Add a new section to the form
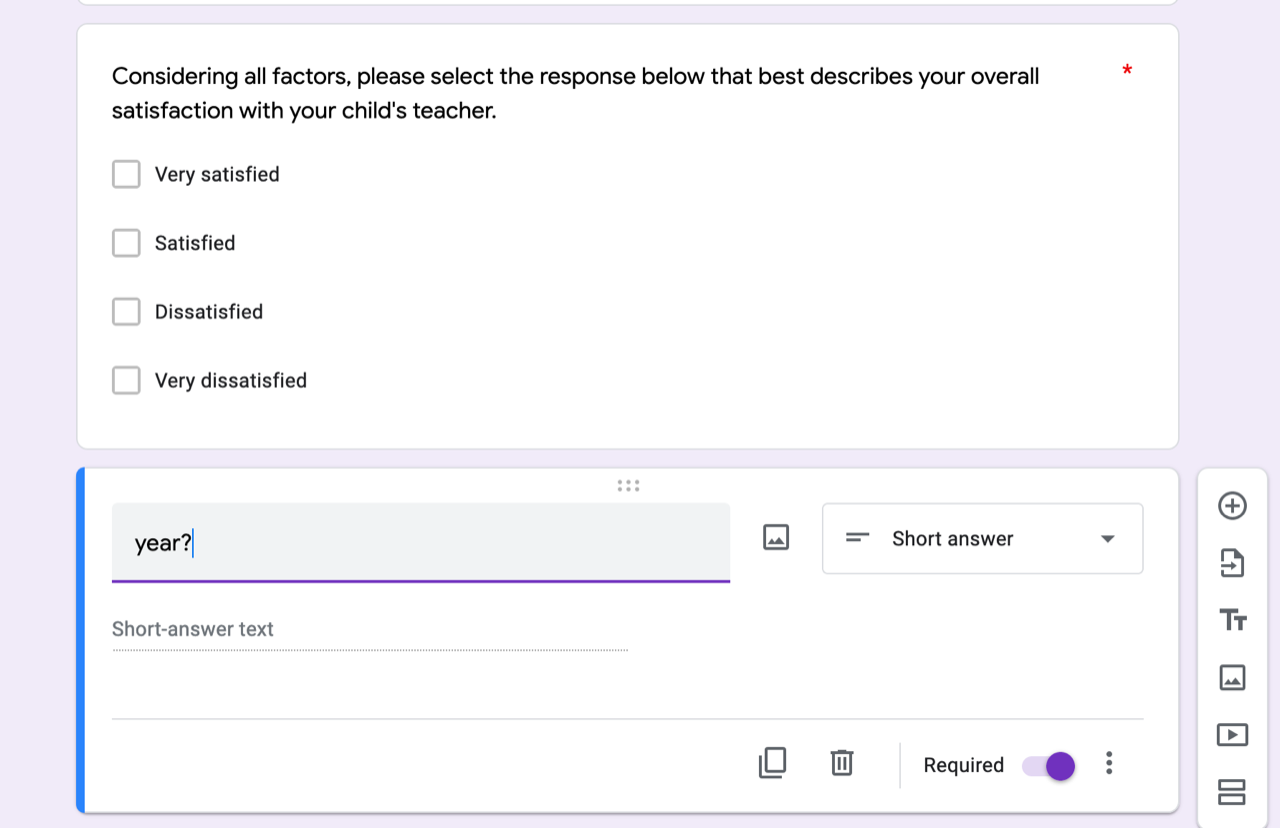 click(1232, 792)
